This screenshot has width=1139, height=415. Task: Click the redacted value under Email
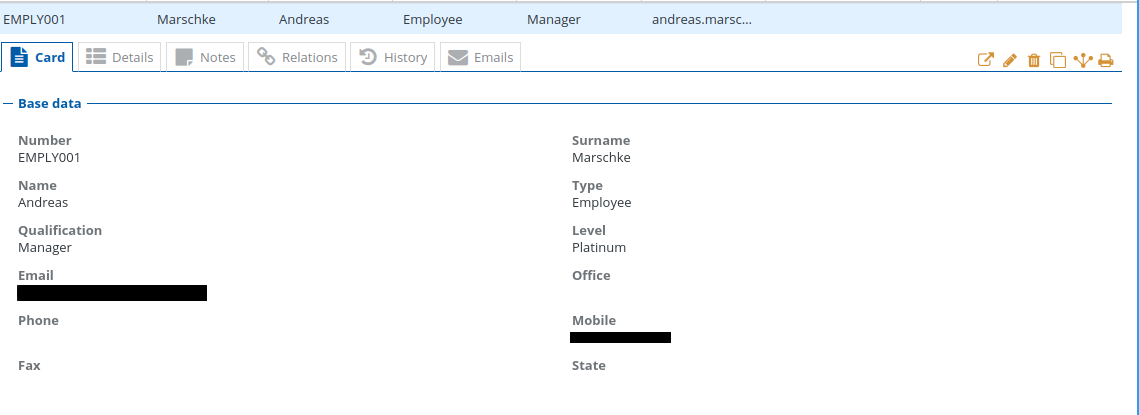(x=112, y=293)
